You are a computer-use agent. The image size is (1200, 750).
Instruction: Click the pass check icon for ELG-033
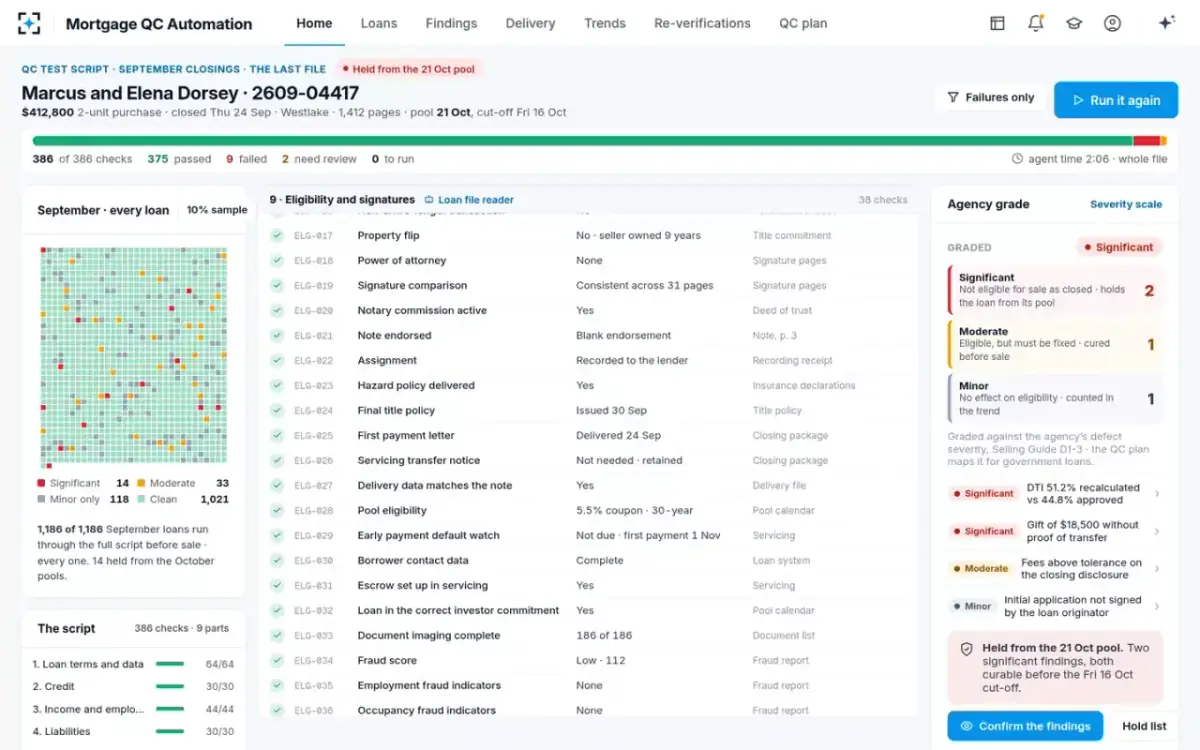click(x=277, y=636)
